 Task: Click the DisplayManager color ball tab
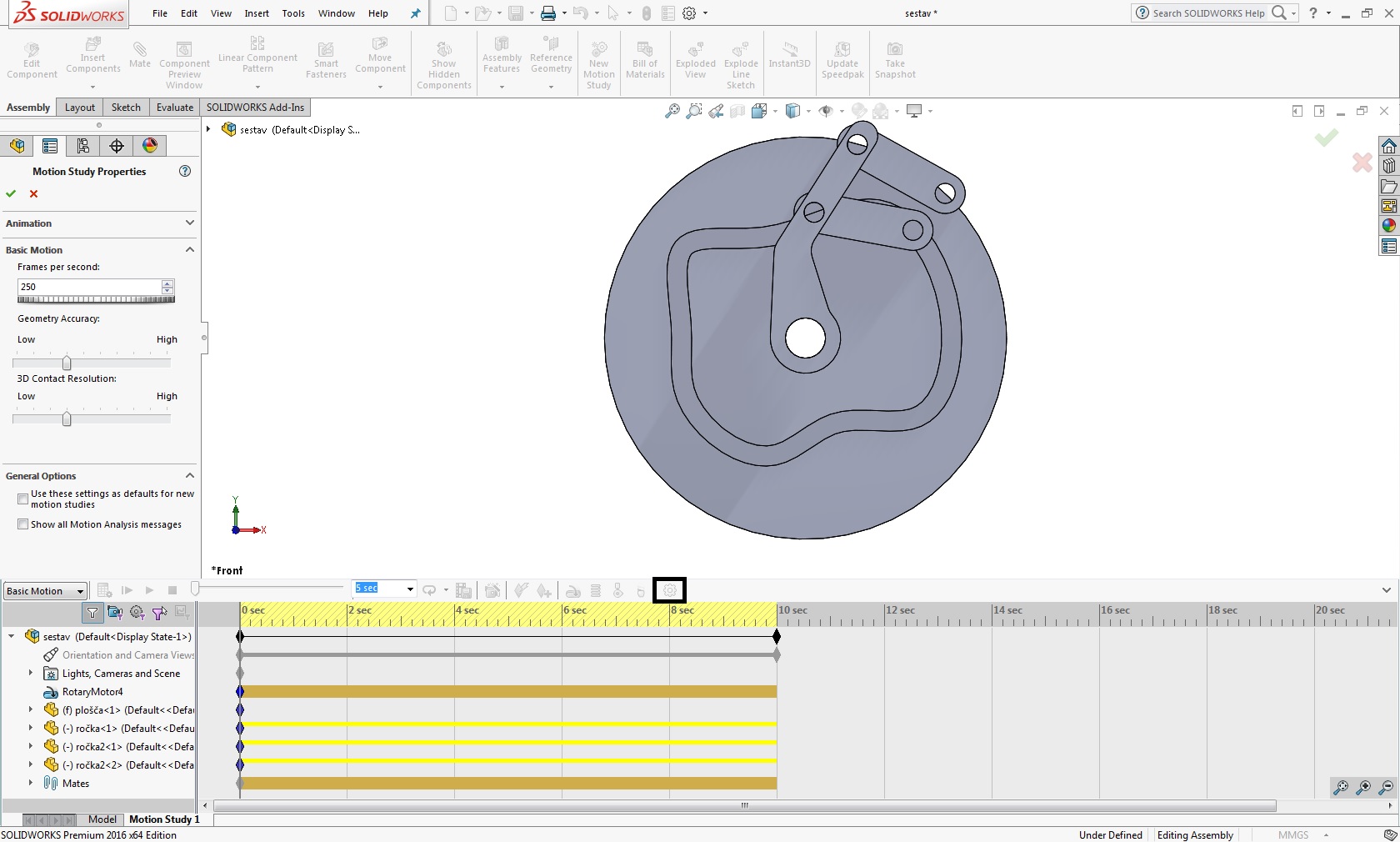pyautogui.click(x=150, y=146)
